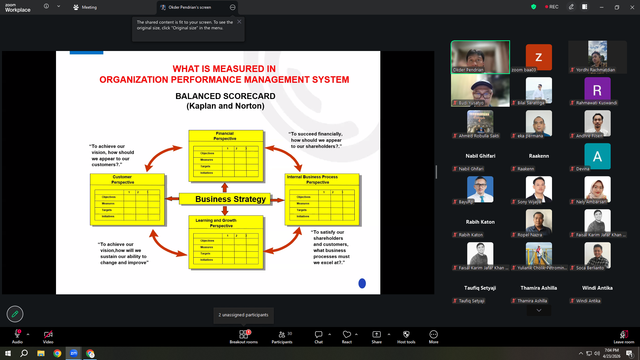Open File Explorer from the taskbar
The width and height of the screenshot is (640, 360).
coord(41,353)
